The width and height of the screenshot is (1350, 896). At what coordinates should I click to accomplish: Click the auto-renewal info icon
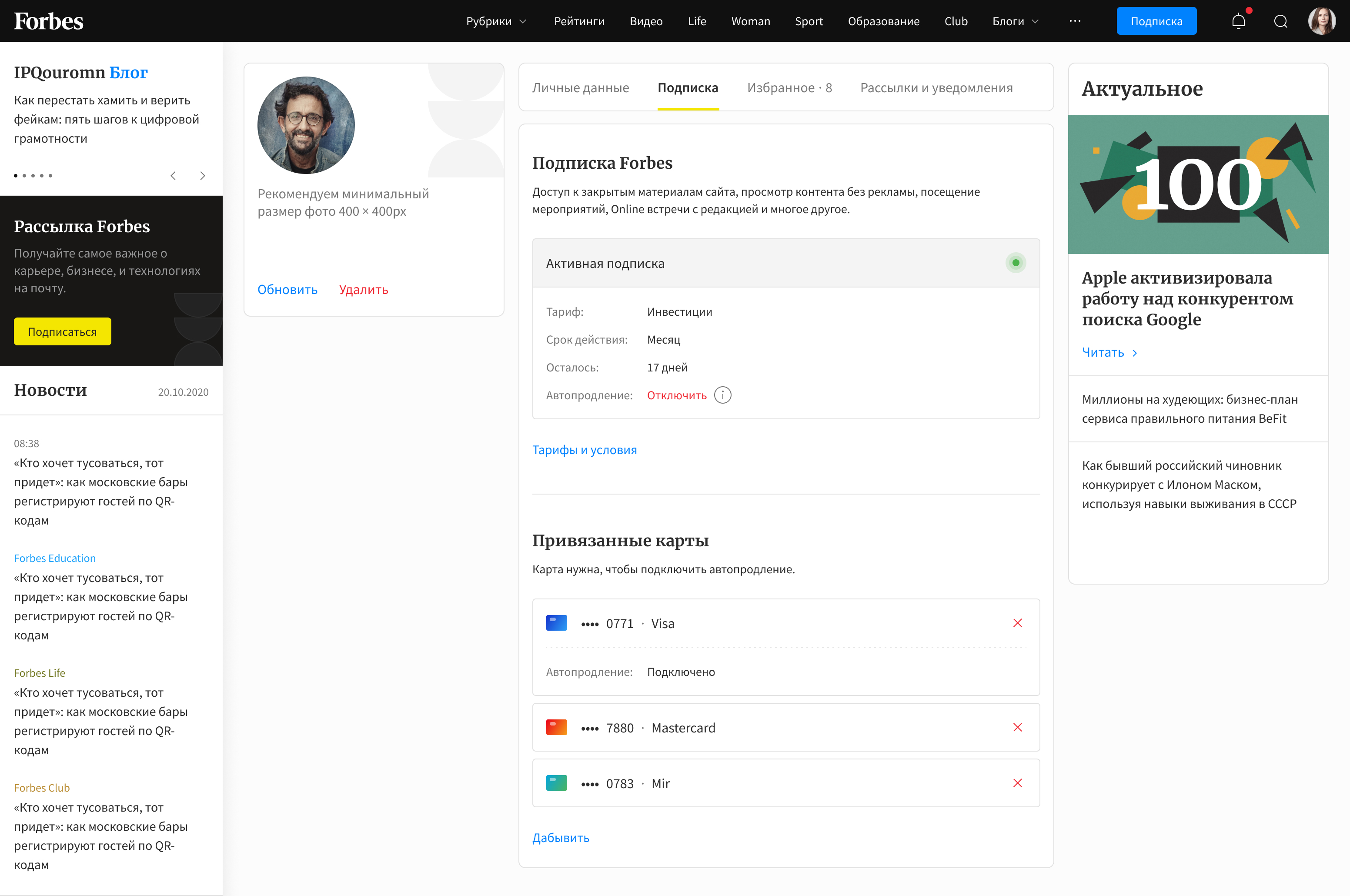[722, 395]
